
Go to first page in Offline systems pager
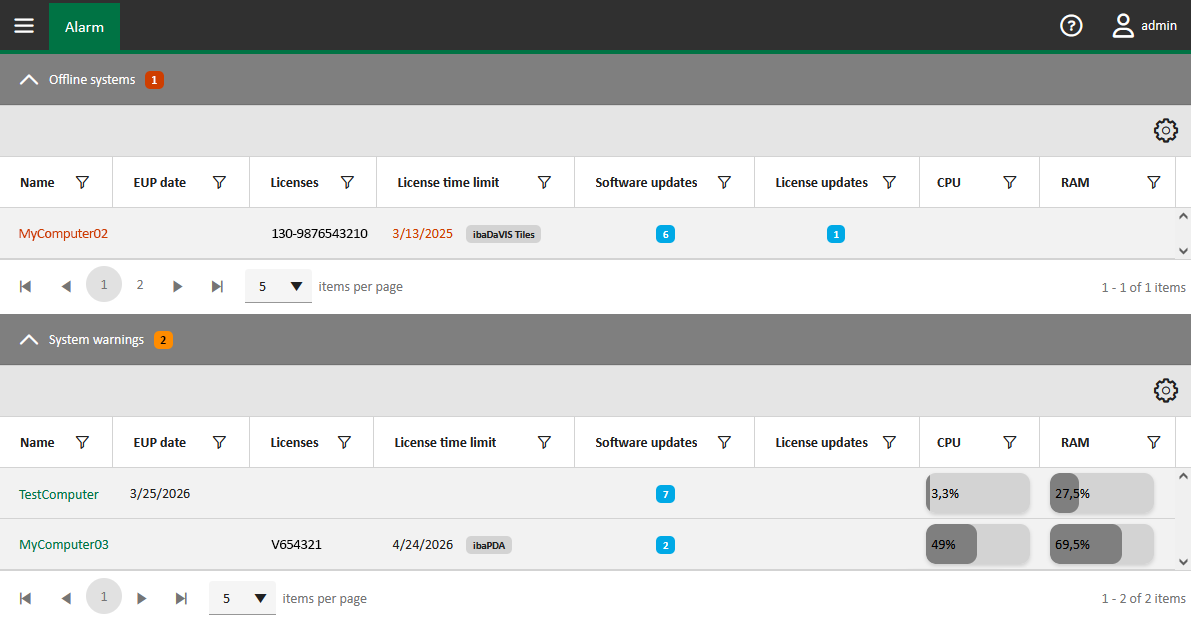click(25, 286)
